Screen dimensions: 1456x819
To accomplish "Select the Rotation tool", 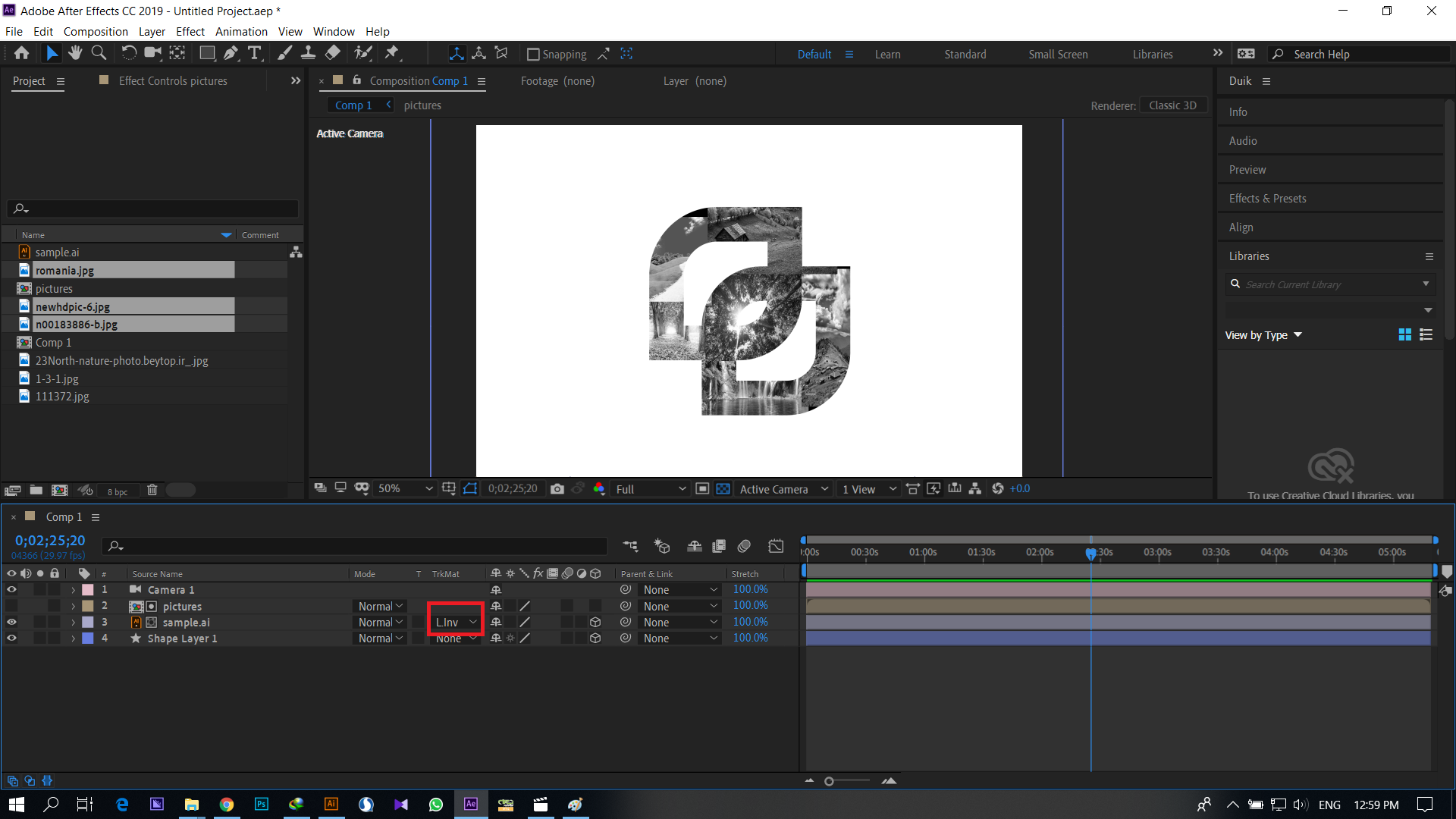I will click(129, 53).
